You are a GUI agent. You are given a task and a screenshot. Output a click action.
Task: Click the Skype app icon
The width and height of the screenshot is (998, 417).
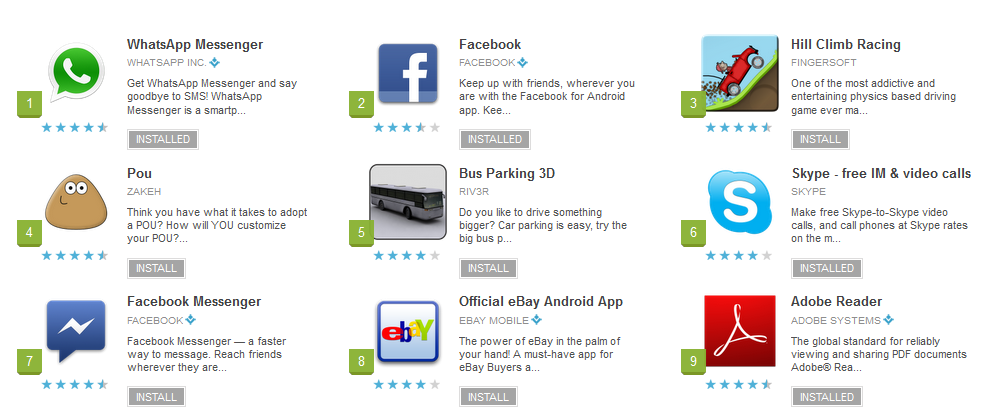(x=740, y=202)
